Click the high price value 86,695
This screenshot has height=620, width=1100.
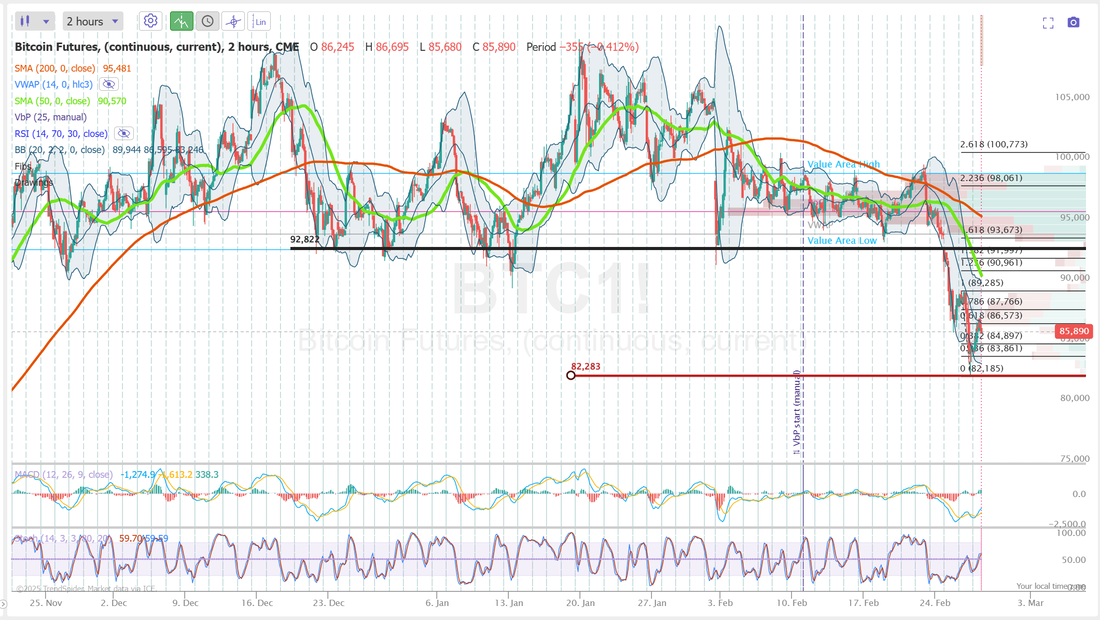tap(392, 47)
